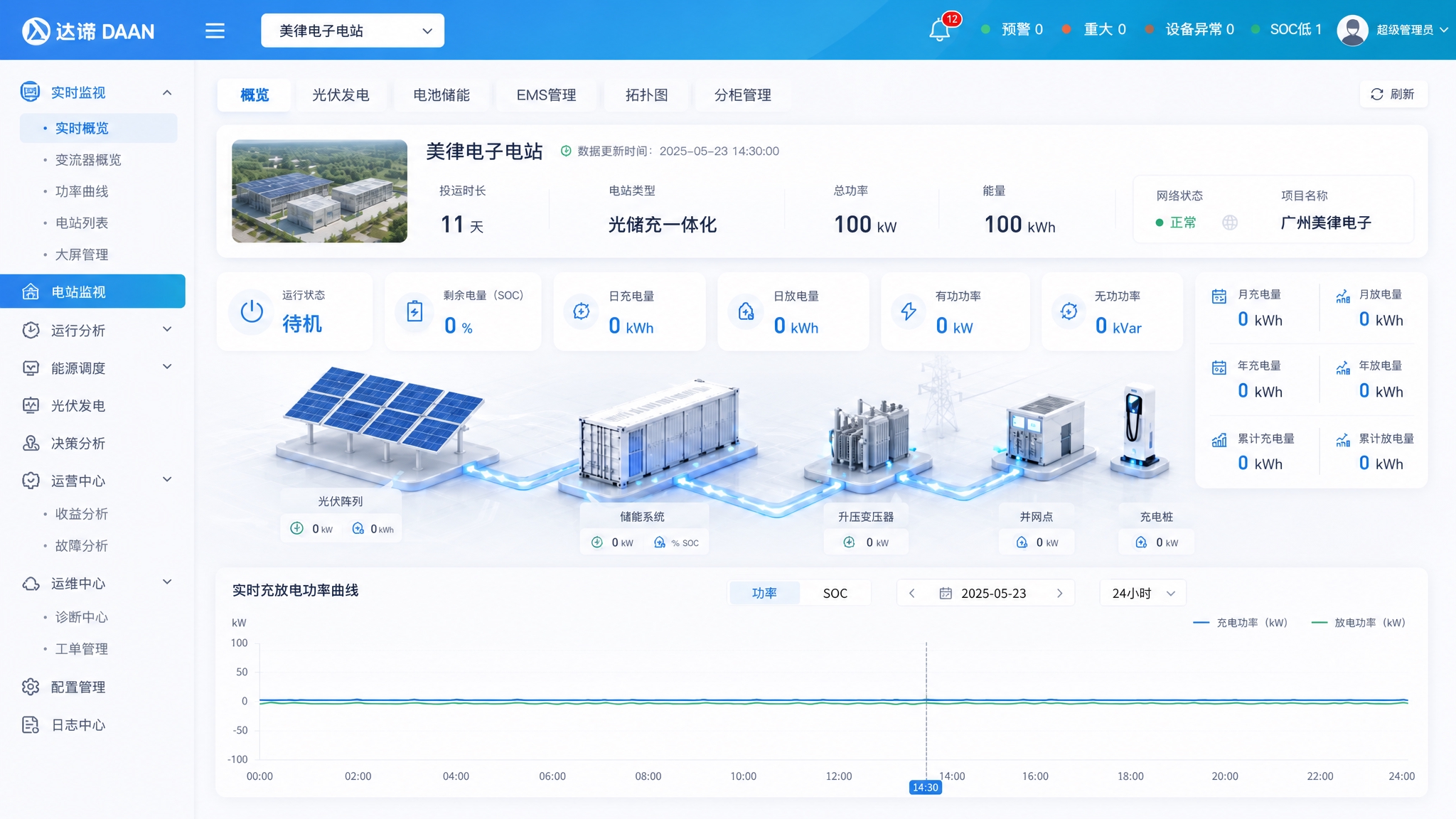Click the station aerial photo thumbnail

[x=319, y=191]
